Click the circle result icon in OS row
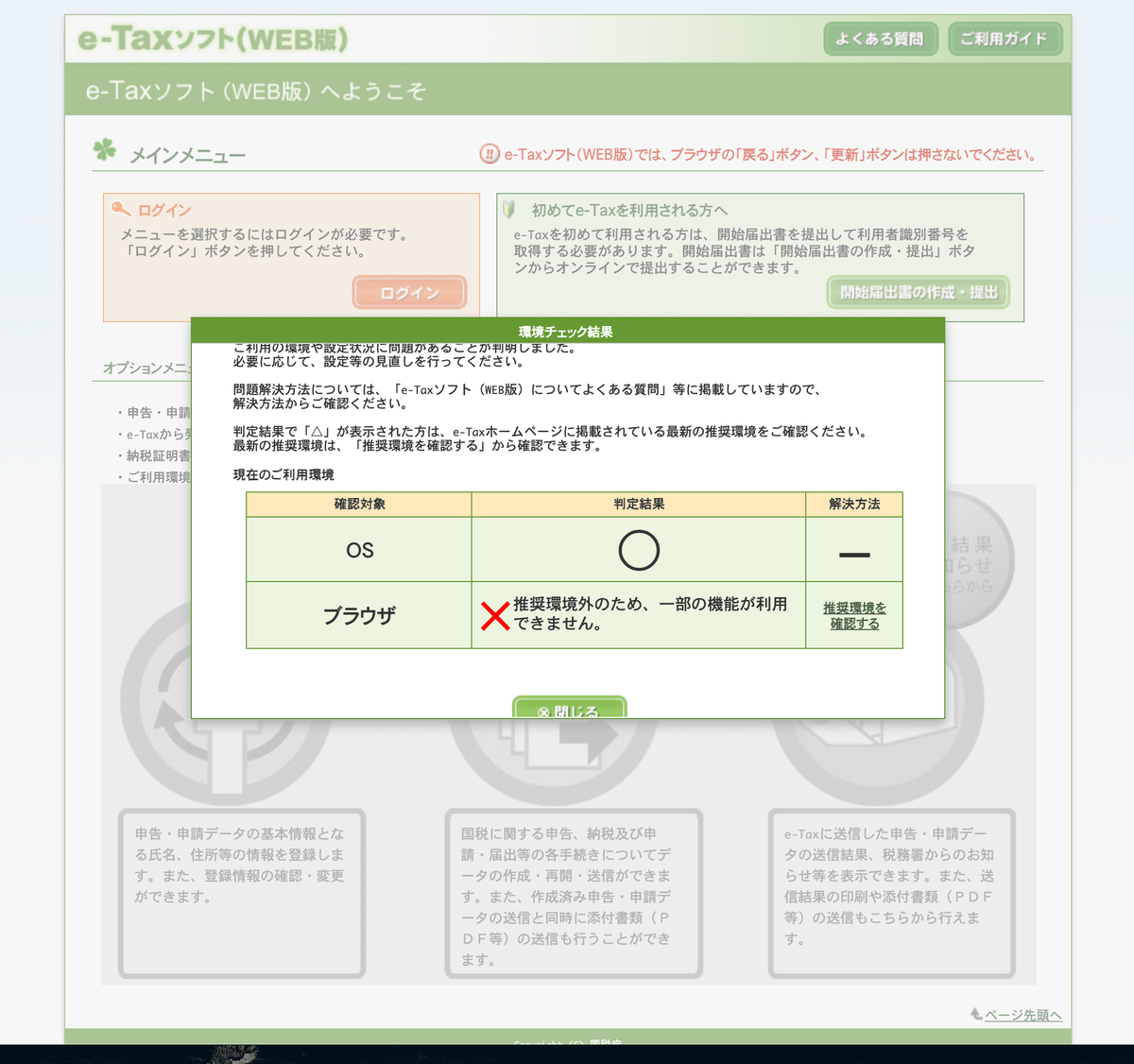Screen dimensions: 1134x1064 [x=639, y=550]
